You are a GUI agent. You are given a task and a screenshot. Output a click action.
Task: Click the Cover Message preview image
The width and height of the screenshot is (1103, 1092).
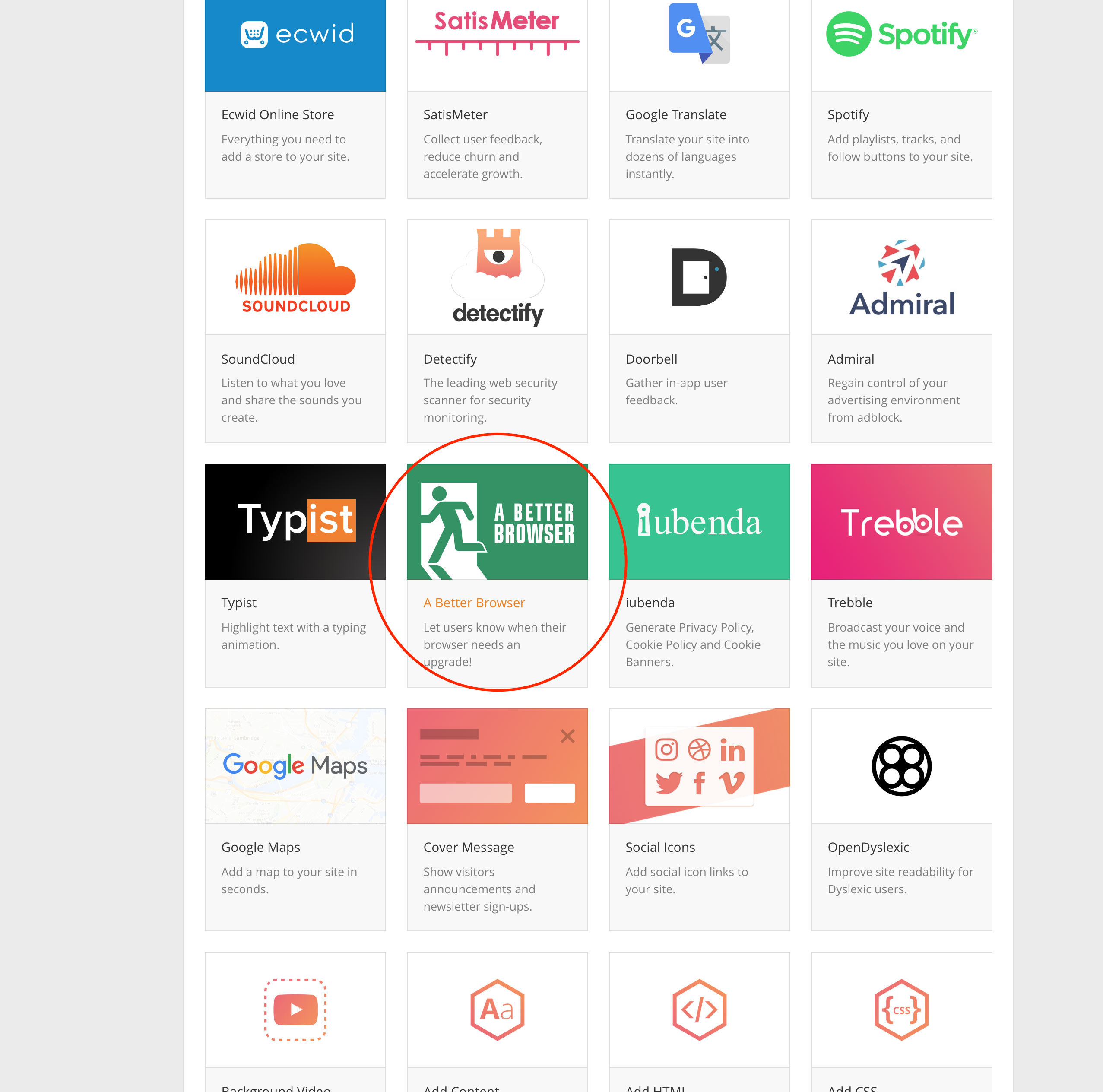pos(497,766)
